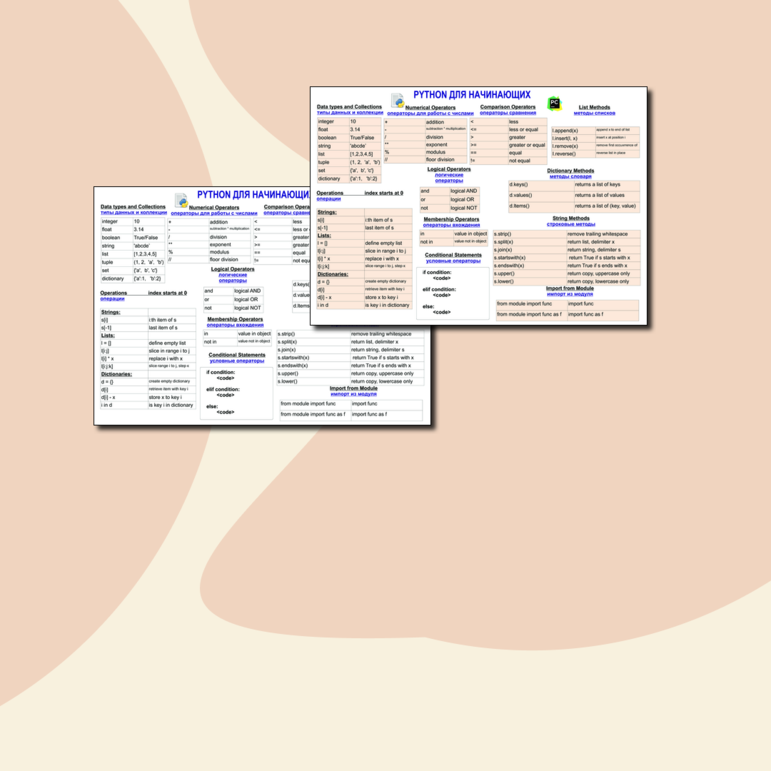
Task: Click the 'Membership Operators' heading on the back sheet
Action: tap(235, 319)
